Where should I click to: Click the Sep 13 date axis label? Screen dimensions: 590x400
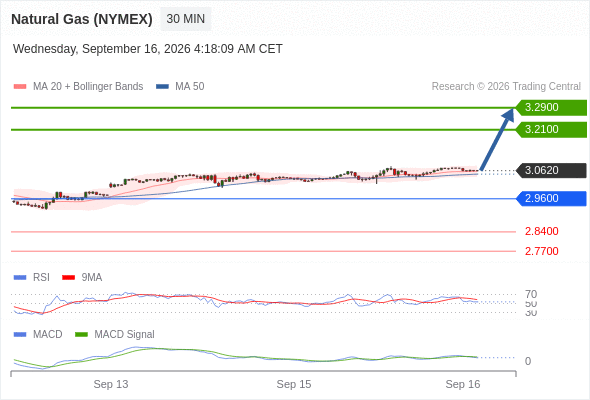(x=111, y=384)
